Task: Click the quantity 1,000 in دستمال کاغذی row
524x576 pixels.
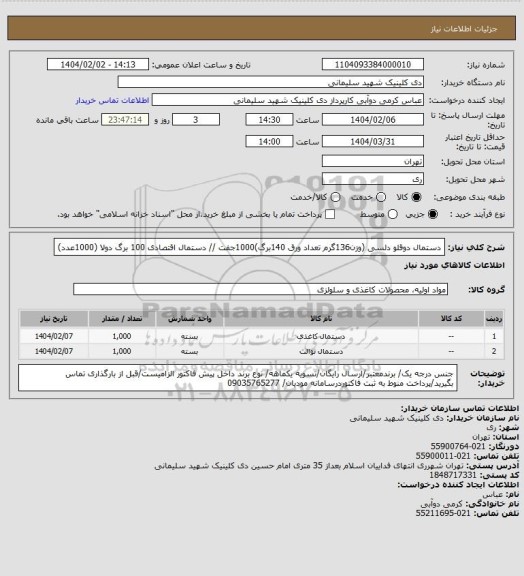Action: coord(122,336)
